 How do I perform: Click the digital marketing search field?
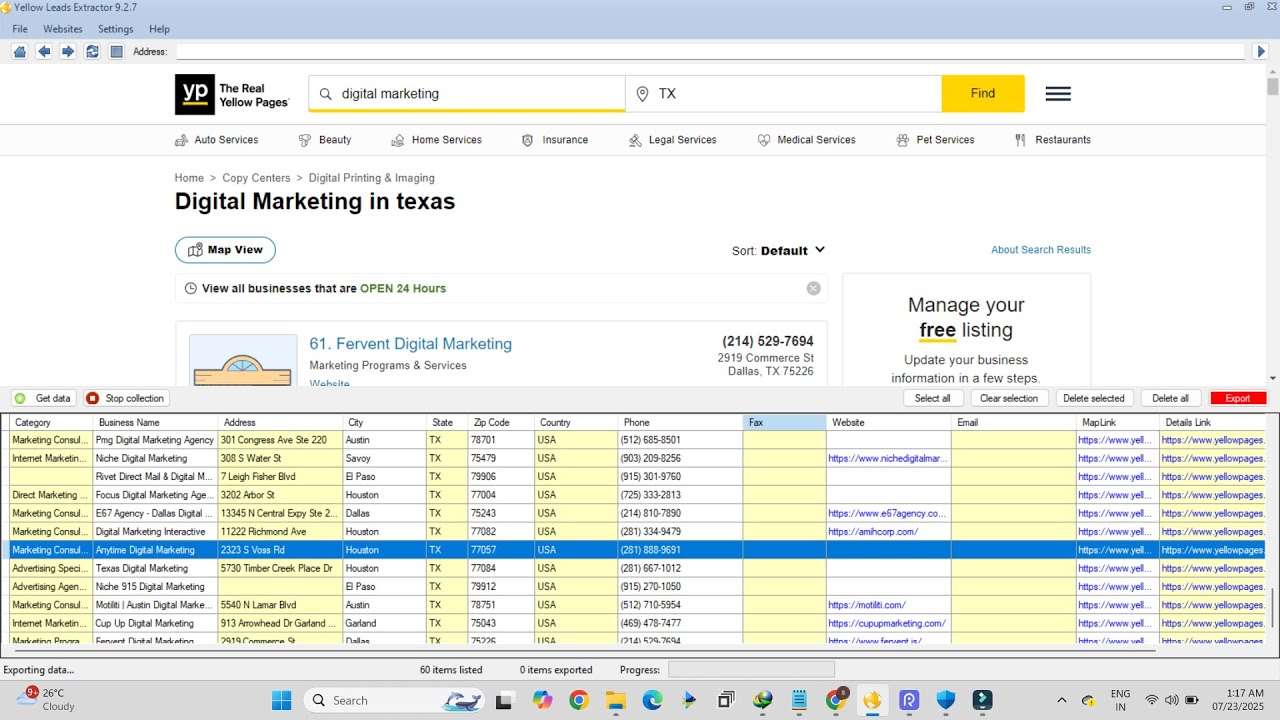468,94
